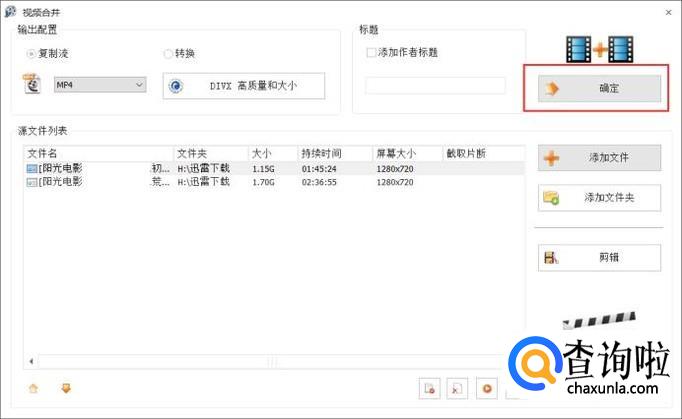The height and width of the screenshot is (419, 682).
Task: Click the duration 02:36:55 cell
Action: [319, 182]
